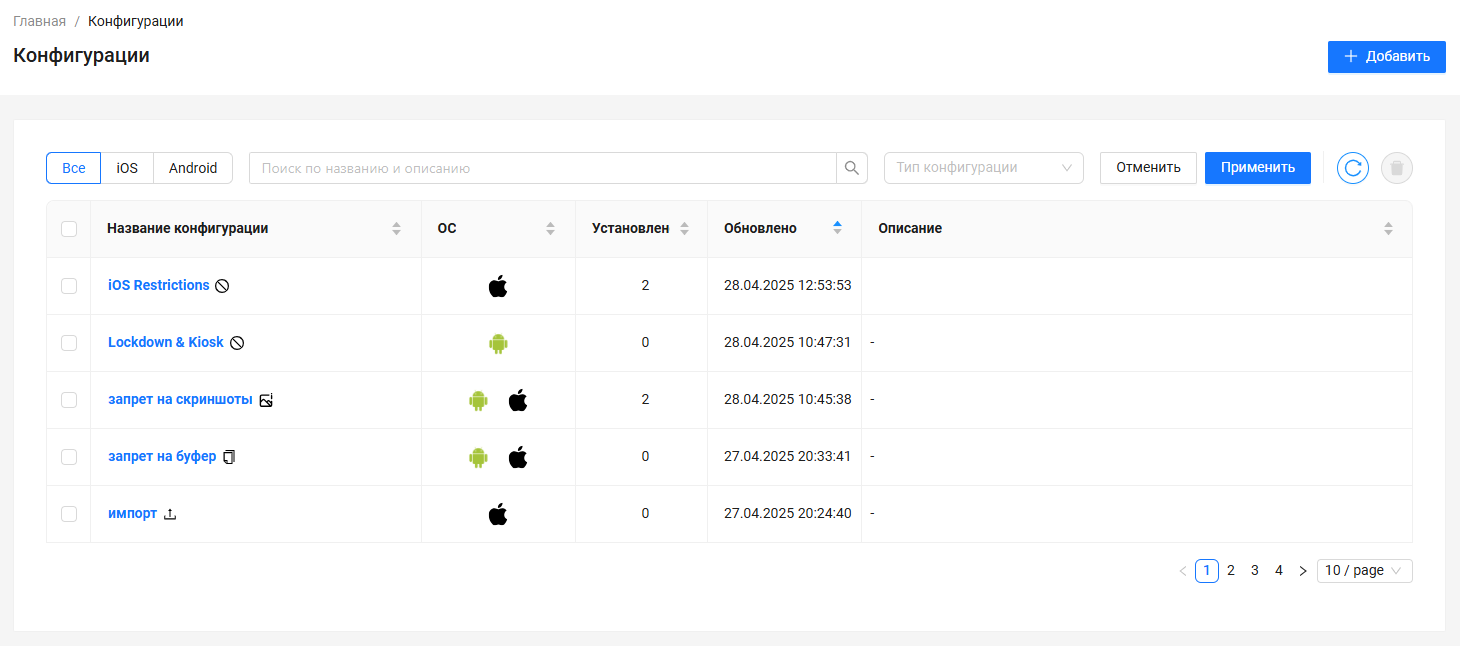This screenshot has width=1460, height=646.
Task: Switch to the Android filter tab
Action: click(x=193, y=168)
